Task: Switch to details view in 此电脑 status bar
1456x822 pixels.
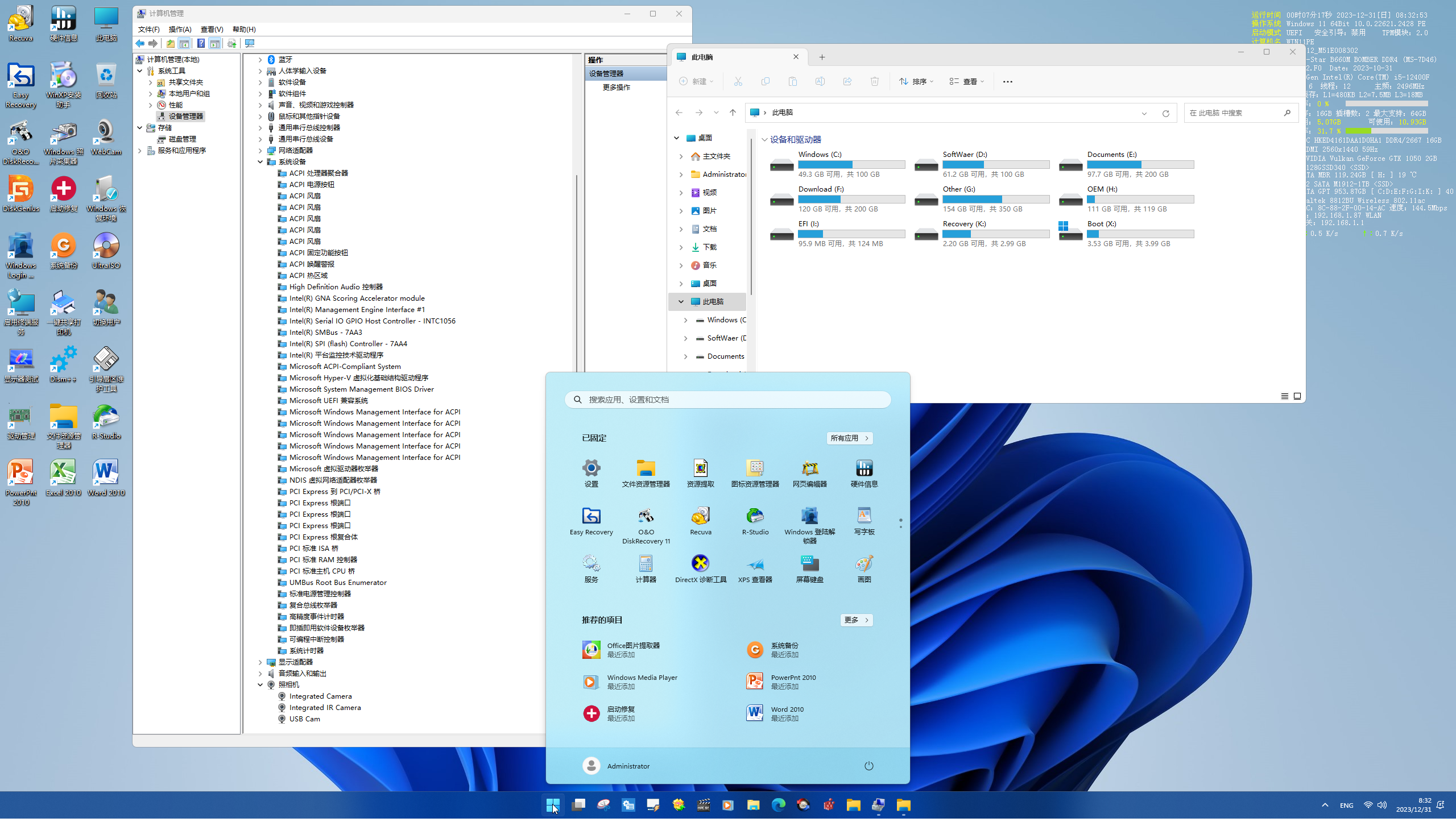Action: [x=1284, y=396]
